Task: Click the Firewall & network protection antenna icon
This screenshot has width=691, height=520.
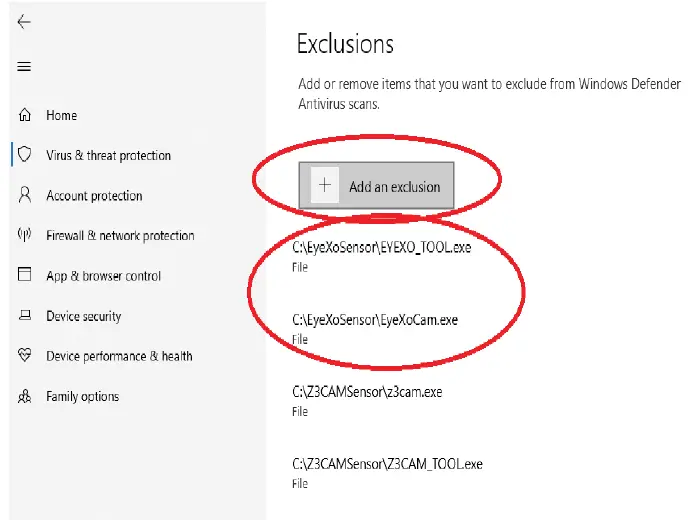Action: 25,236
